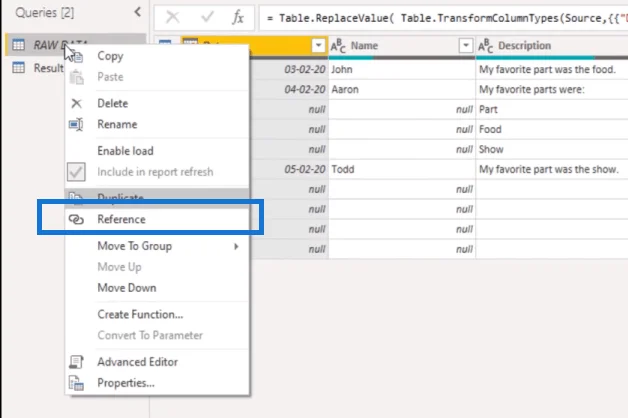Click inside the formula bar text

(x=443, y=18)
